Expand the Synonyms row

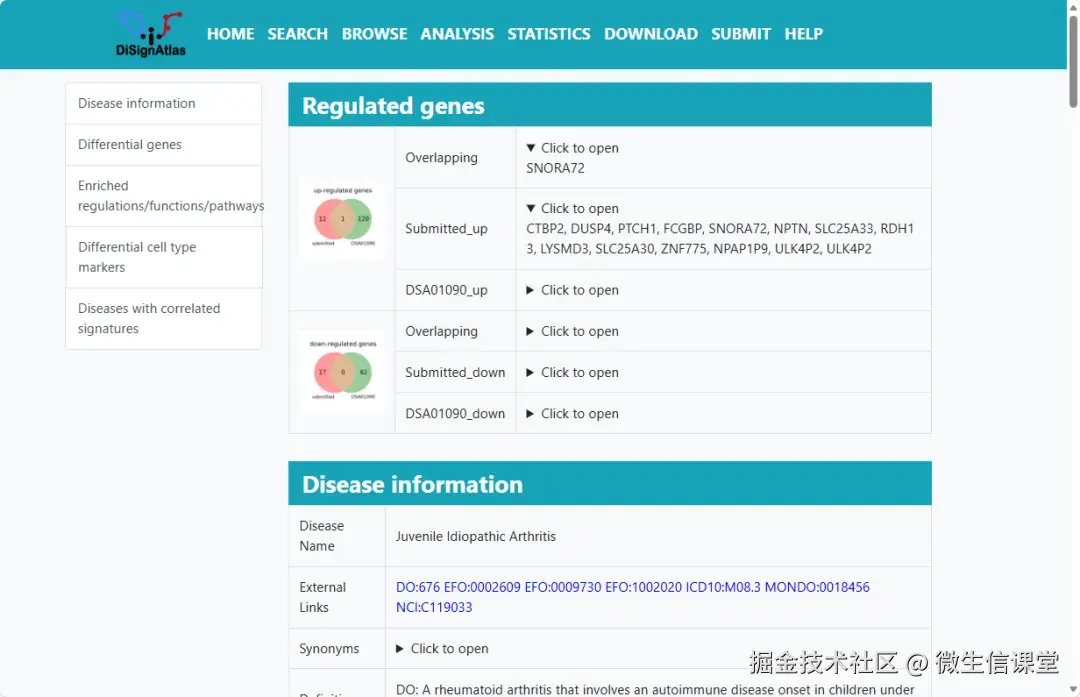[442, 649]
